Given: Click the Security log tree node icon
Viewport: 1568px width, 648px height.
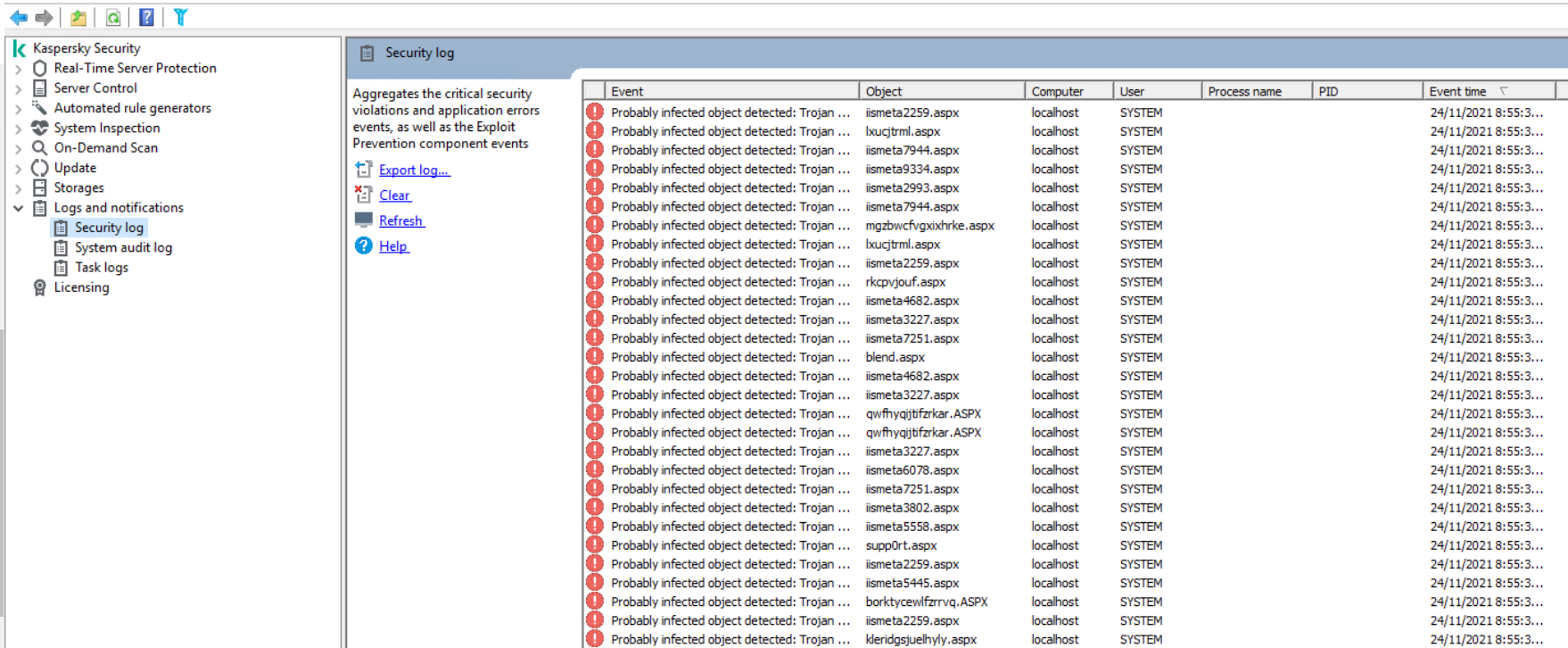Looking at the screenshot, I should [x=61, y=228].
